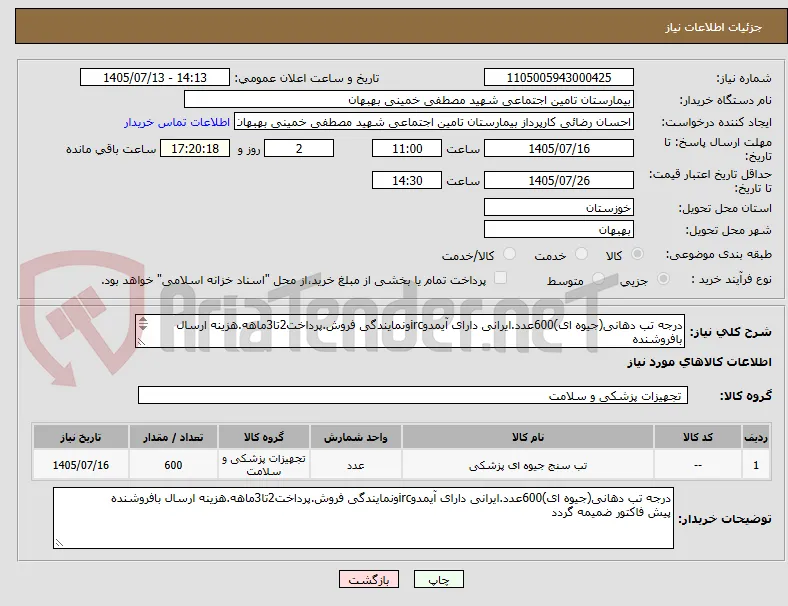Viewport: 788px width, 606px height.
Task: Click the price validity date 1405/07/26 field
Action: [x=558, y=180]
